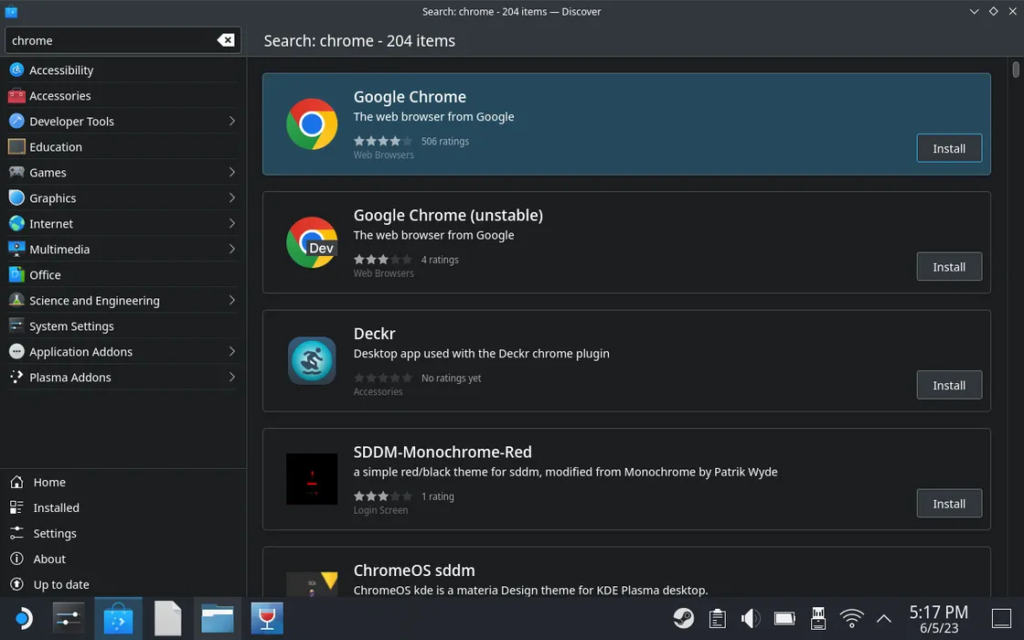Screen dimensions: 1024x640
Task: Open the Deckr entry title
Action: coord(374,334)
